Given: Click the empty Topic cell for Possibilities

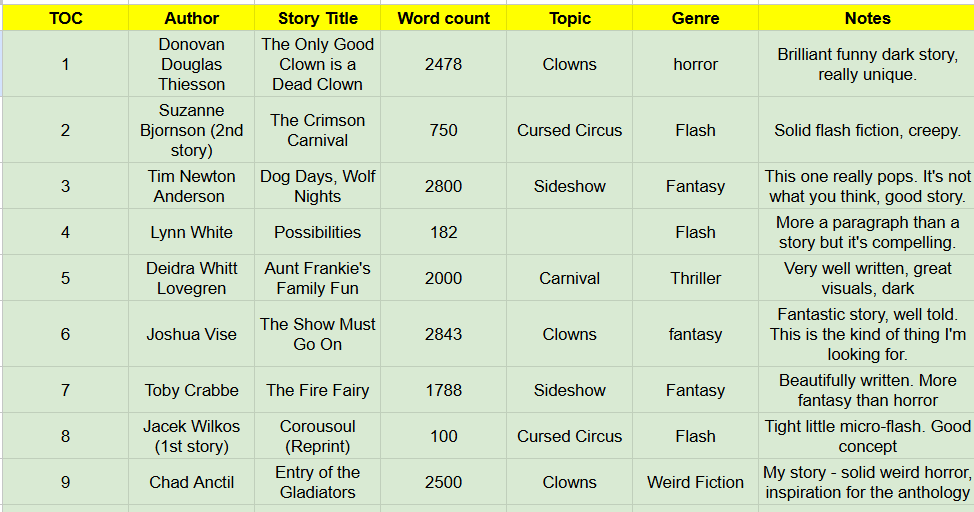Looking at the screenshot, I should click(569, 232).
